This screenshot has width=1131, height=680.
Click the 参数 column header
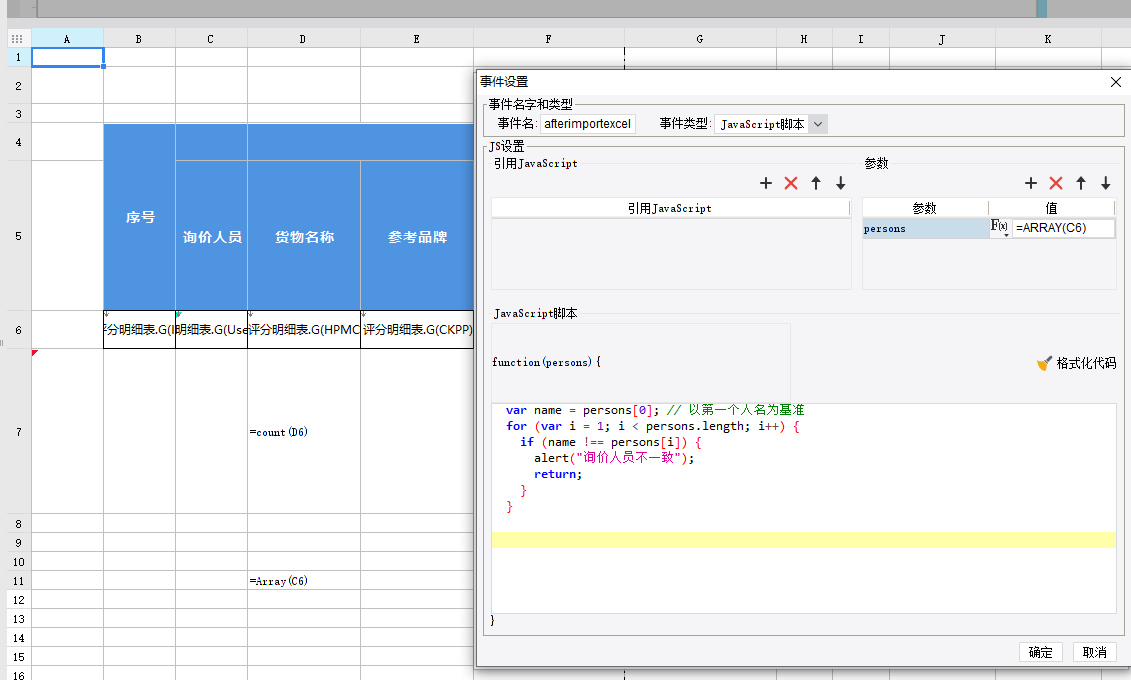[x=925, y=208]
